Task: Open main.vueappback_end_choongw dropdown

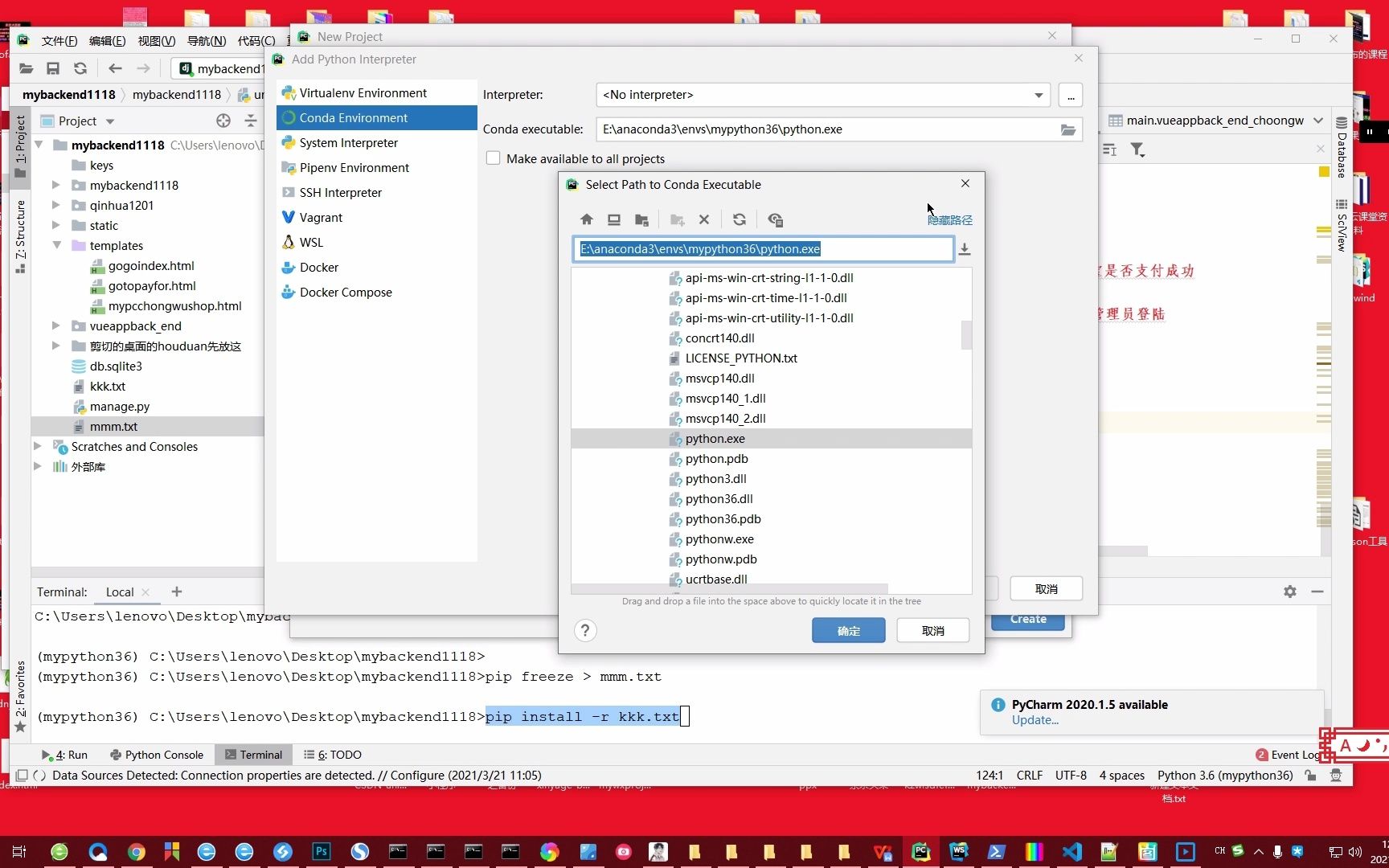Action: (1318, 121)
